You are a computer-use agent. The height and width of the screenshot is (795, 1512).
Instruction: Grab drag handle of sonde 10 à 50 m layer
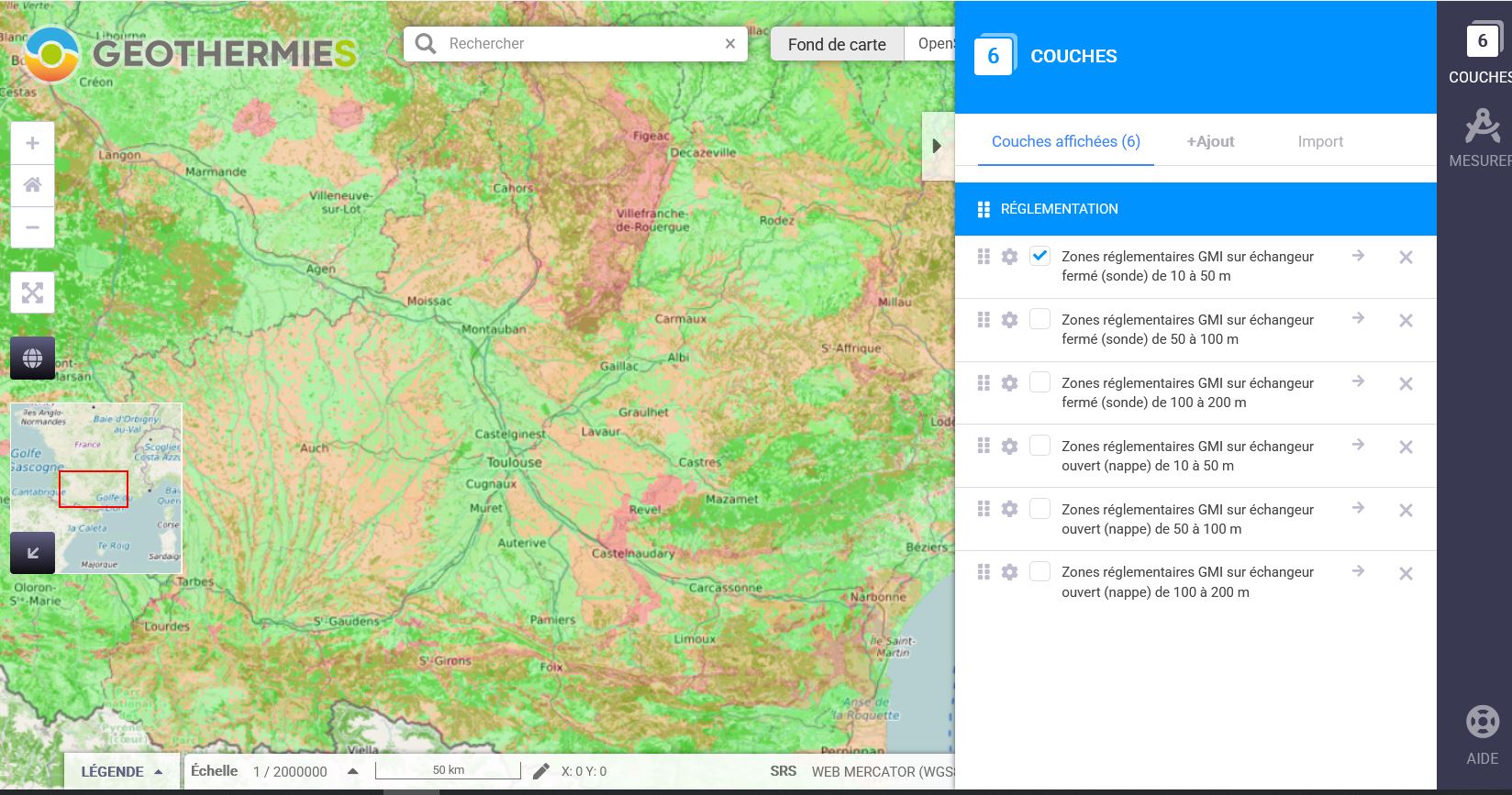[x=984, y=257]
